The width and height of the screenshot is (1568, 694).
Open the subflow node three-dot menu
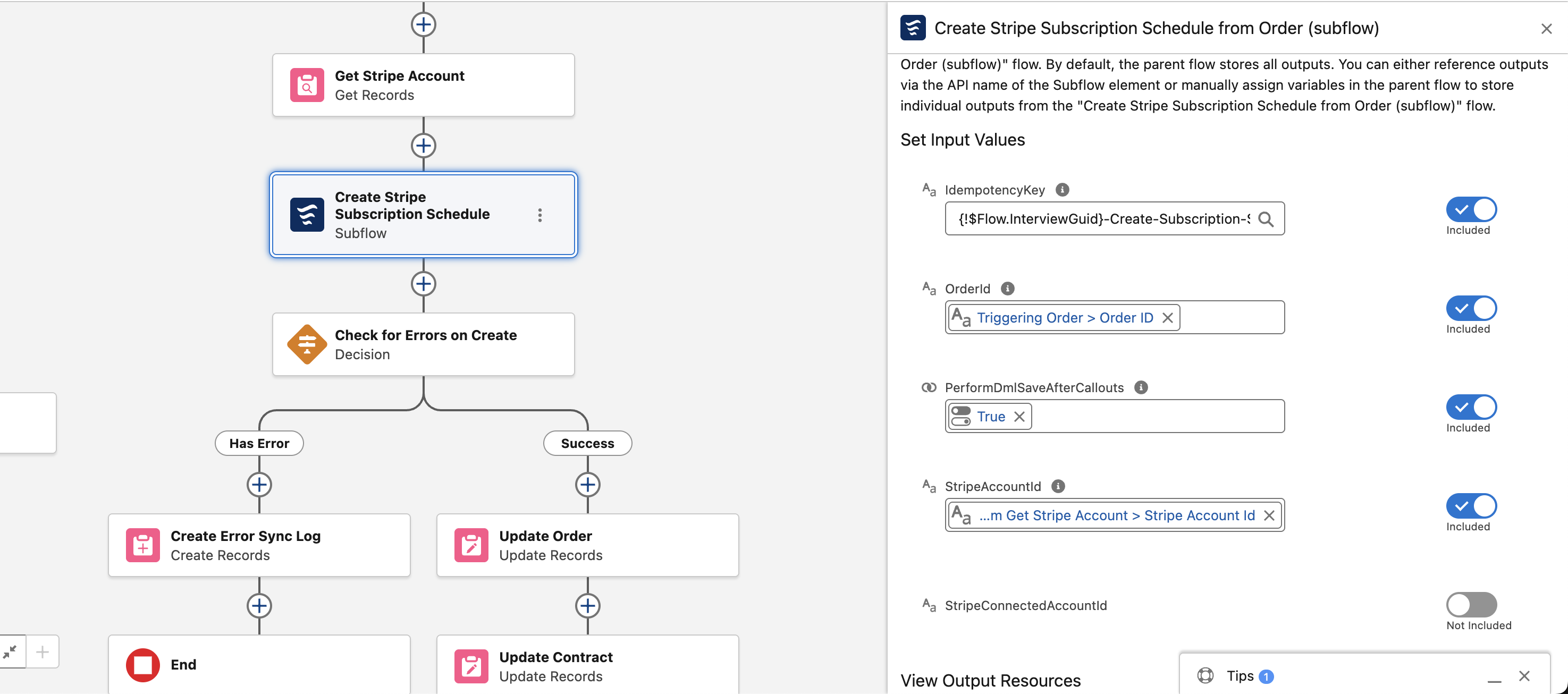540,215
